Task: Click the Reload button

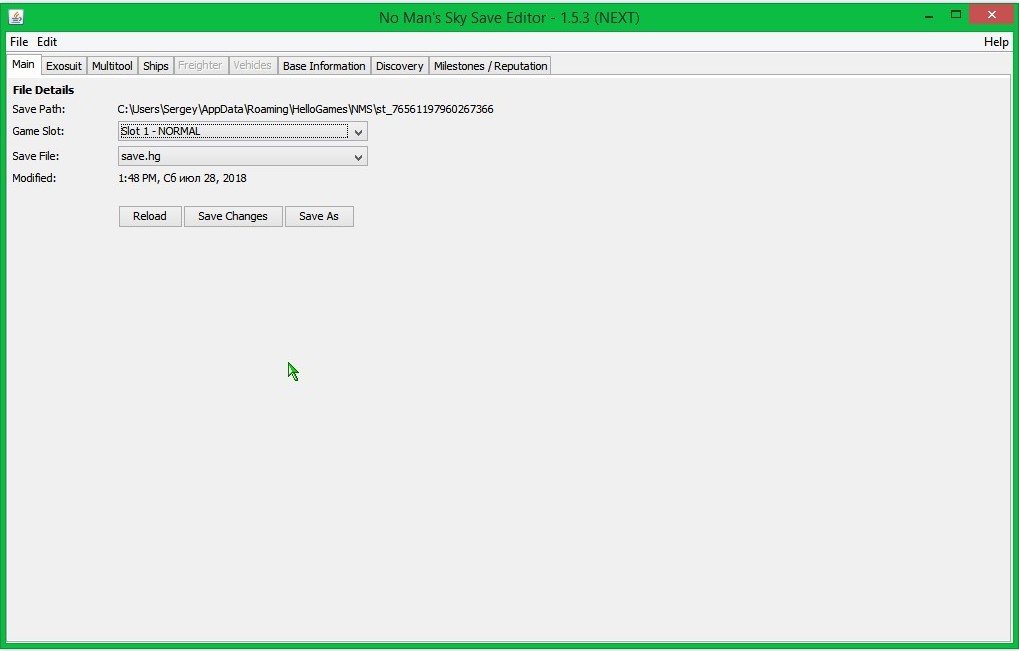Action: (150, 216)
